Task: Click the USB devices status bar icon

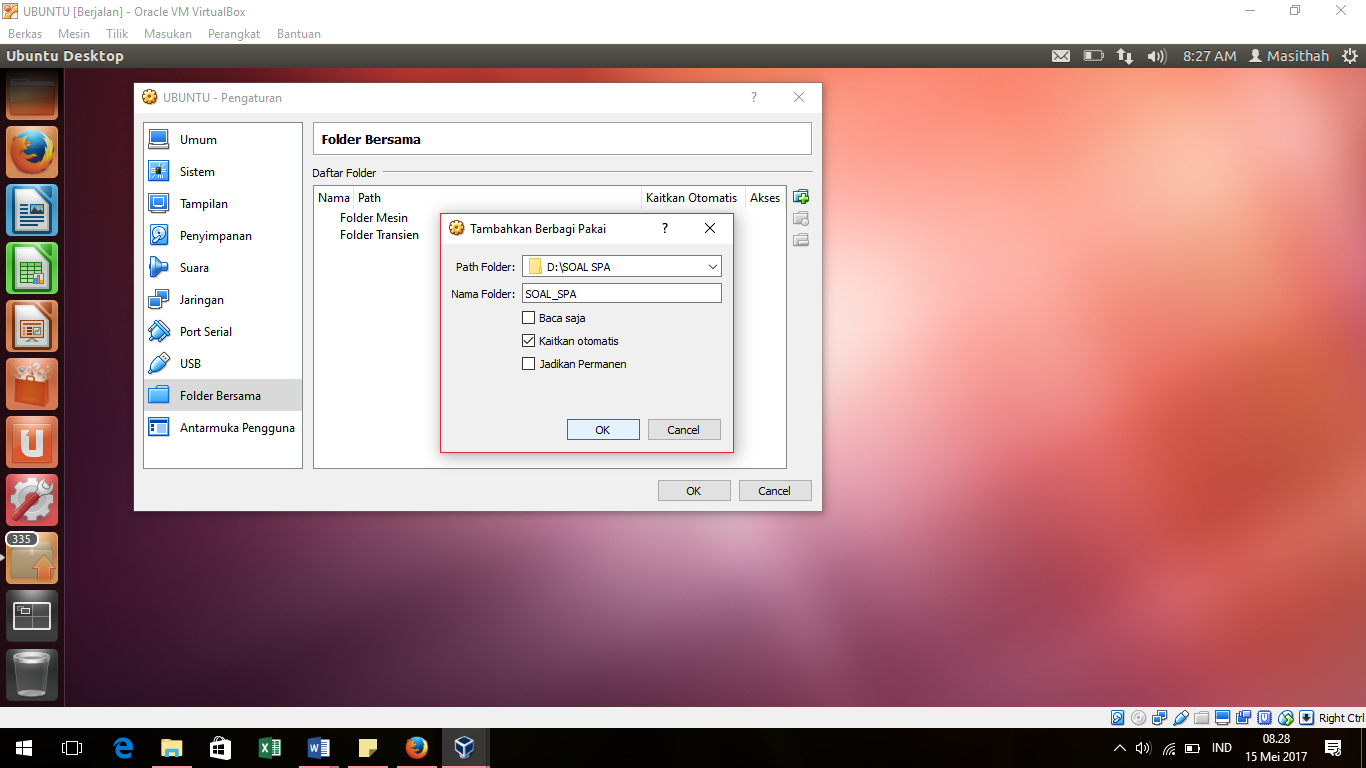Action: tap(1181, 718)
